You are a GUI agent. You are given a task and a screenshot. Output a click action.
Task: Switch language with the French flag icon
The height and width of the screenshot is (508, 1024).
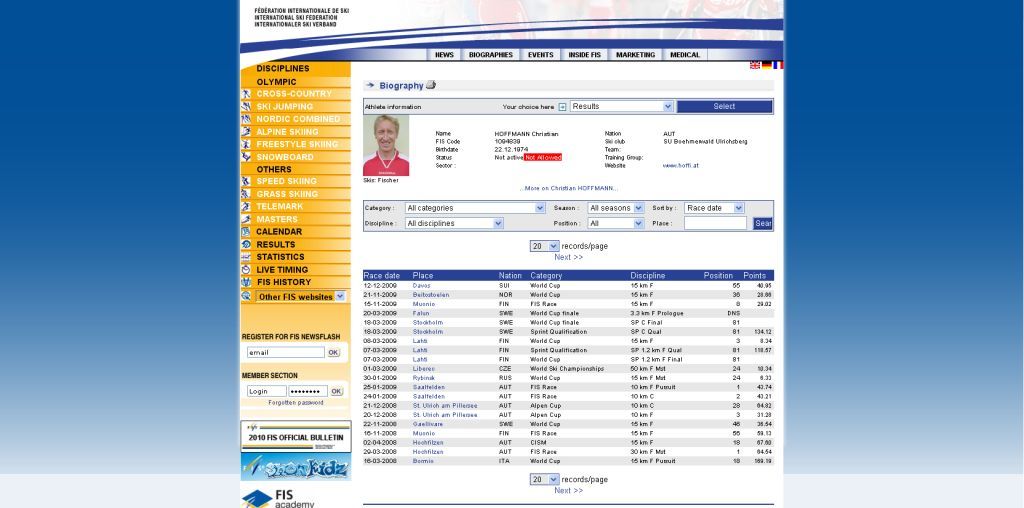(778, 65)
